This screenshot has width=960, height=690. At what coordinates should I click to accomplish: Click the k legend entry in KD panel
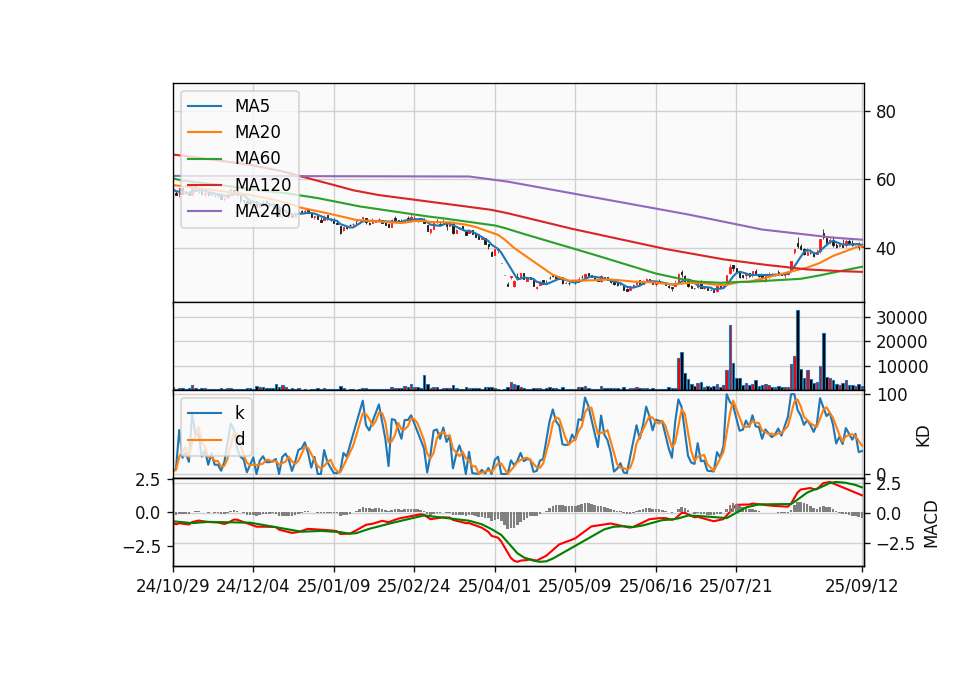click(239, 413)
